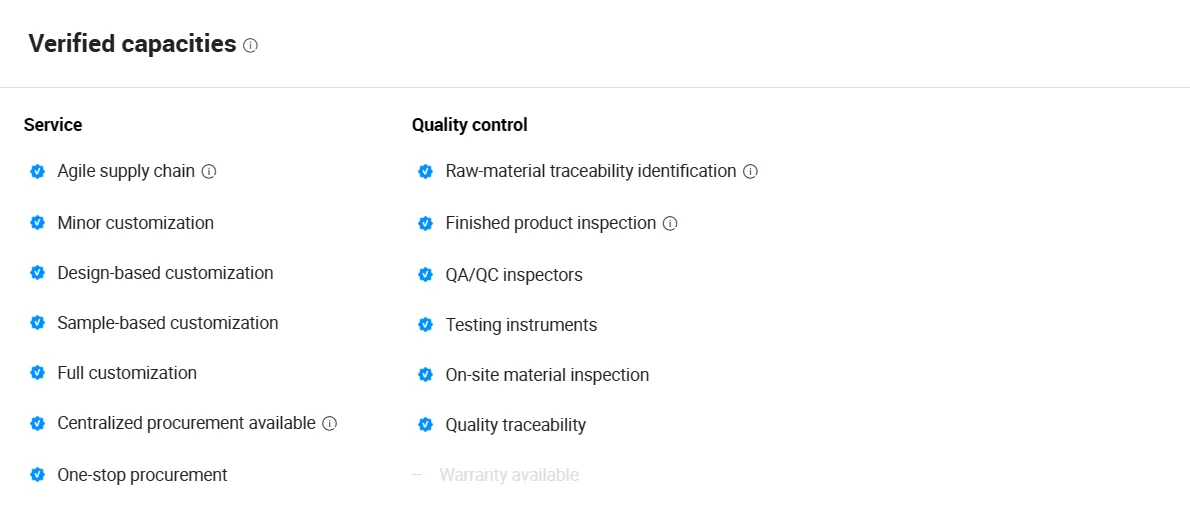This screenshot has width=1190, height=510.
Task: Click verified badge next to Minor customization
Action: click(37, 222)
